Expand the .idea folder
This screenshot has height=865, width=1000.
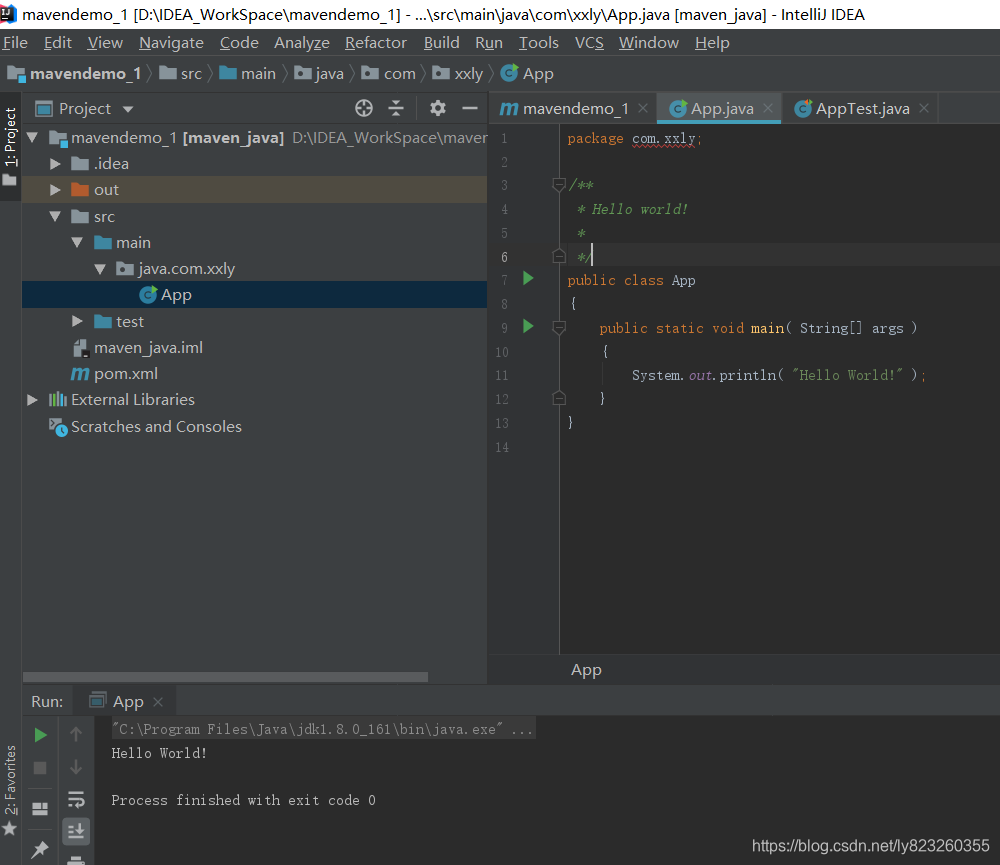pyautogui.click(x=55, y=164)
